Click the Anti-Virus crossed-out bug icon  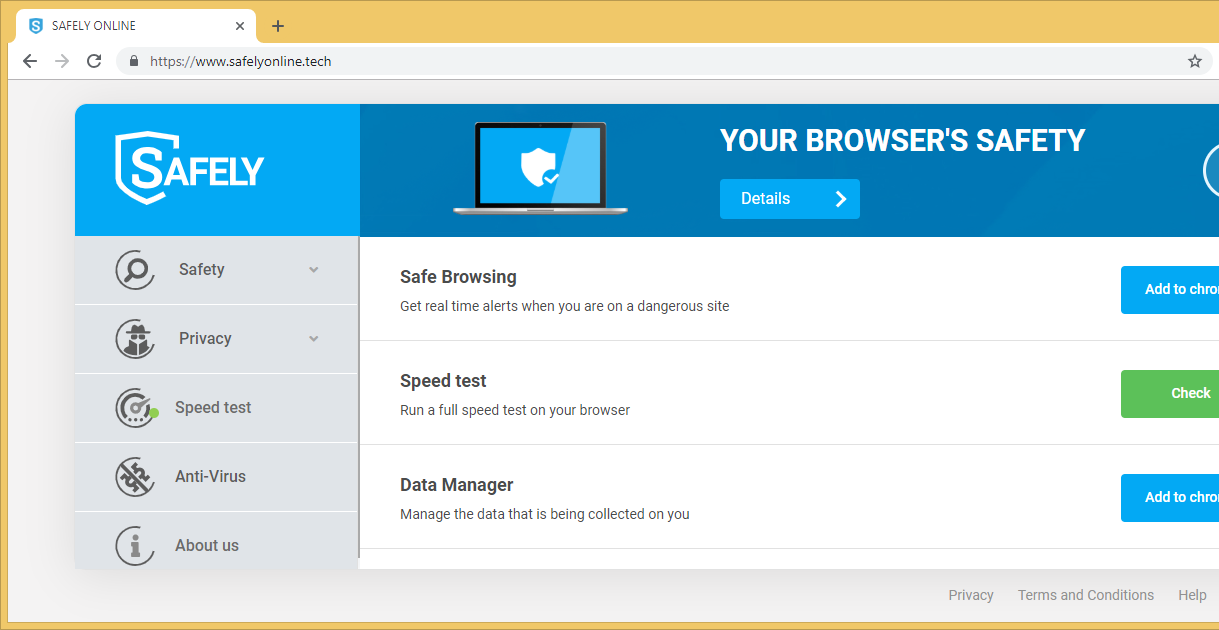pos(135,477)
